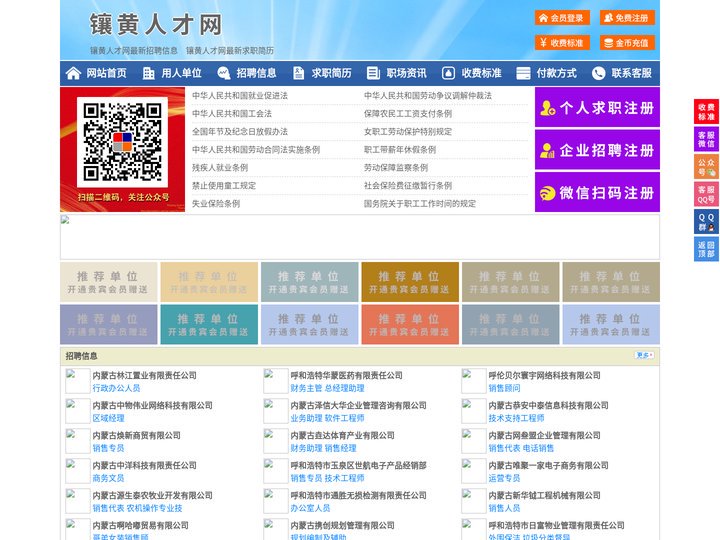Viewport: 720px width, 540px height.
Task: Click the 行政办公人员 job link
Action: pyautogui.click(x=116, y=388)
